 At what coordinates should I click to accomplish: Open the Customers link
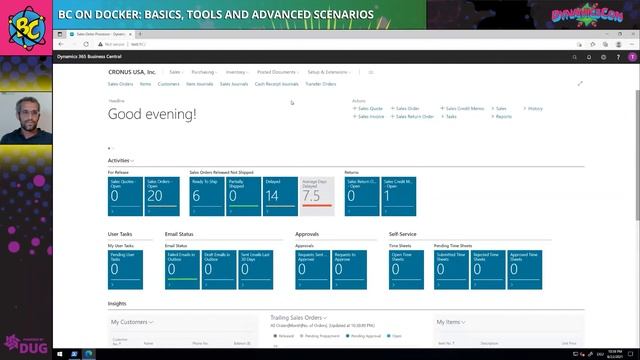168,84
